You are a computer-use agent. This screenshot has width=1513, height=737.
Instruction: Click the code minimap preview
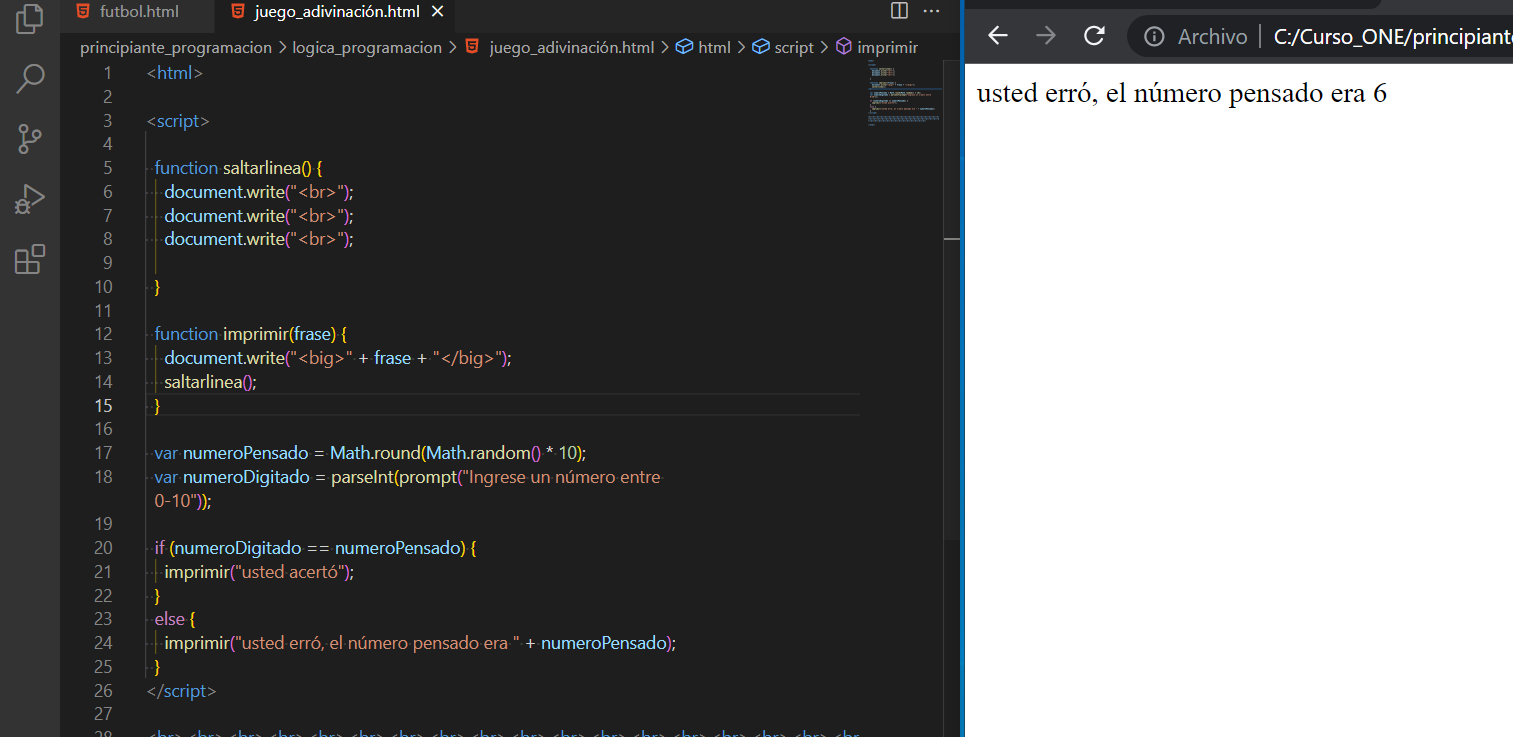(904, 93)
